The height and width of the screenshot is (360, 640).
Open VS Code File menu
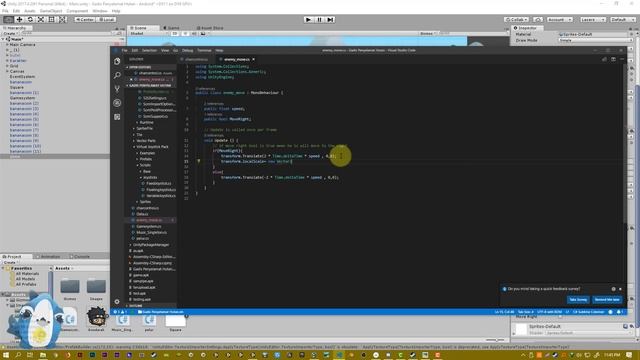pos(124,50)
